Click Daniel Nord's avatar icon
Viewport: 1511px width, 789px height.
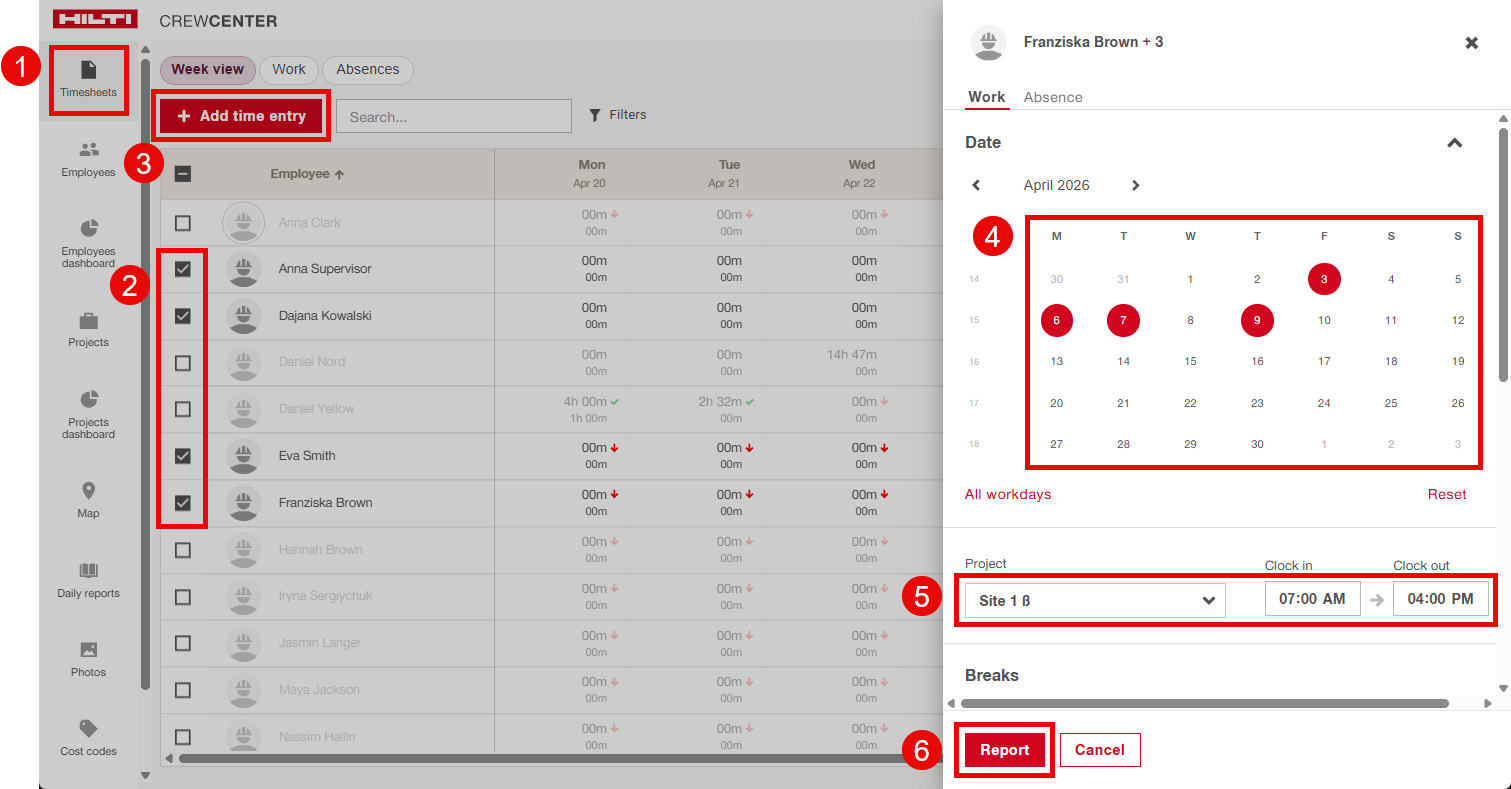pos(243,362)
